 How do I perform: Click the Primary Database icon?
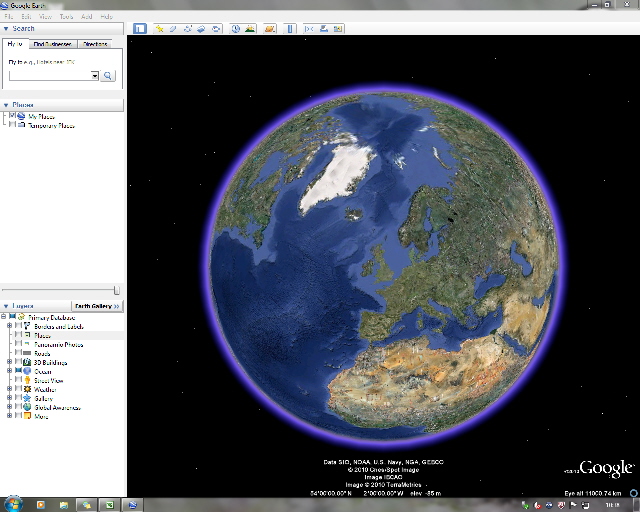[21, 317]
